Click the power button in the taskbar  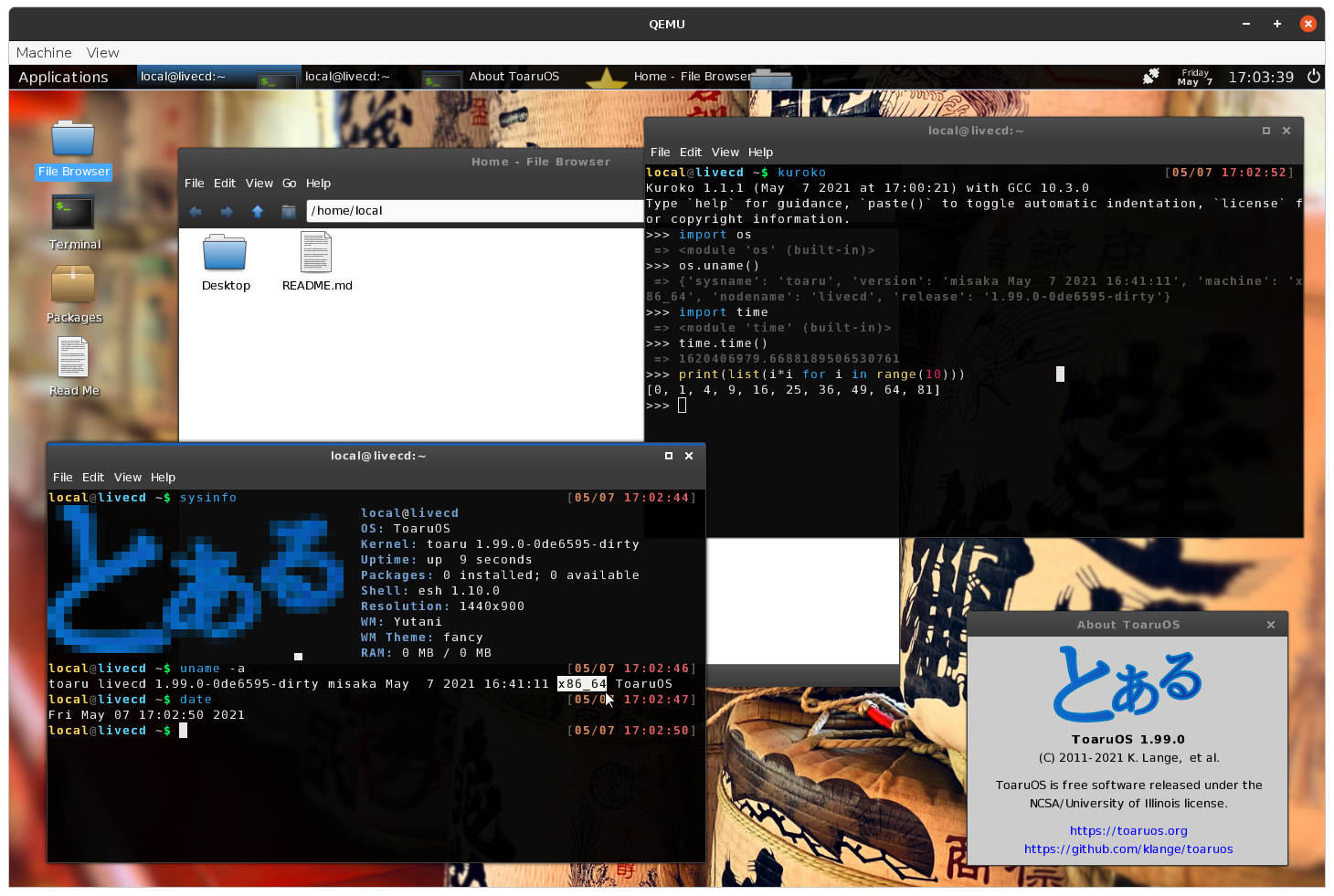[x=1313, y=77]
